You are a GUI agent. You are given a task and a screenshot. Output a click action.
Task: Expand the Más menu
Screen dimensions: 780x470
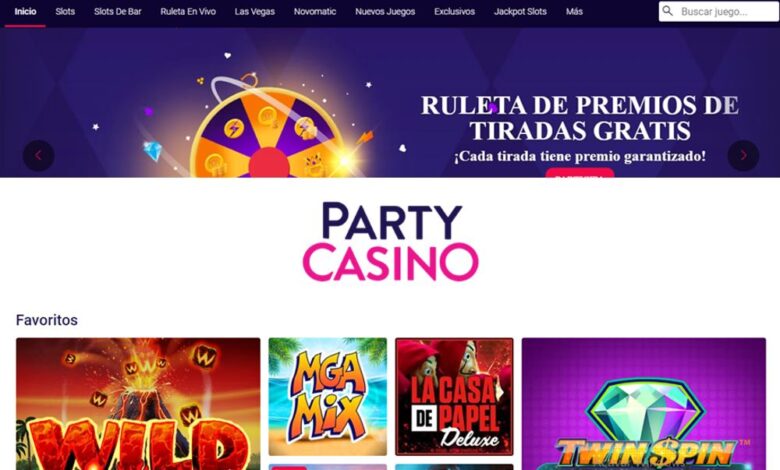point(574,11)
